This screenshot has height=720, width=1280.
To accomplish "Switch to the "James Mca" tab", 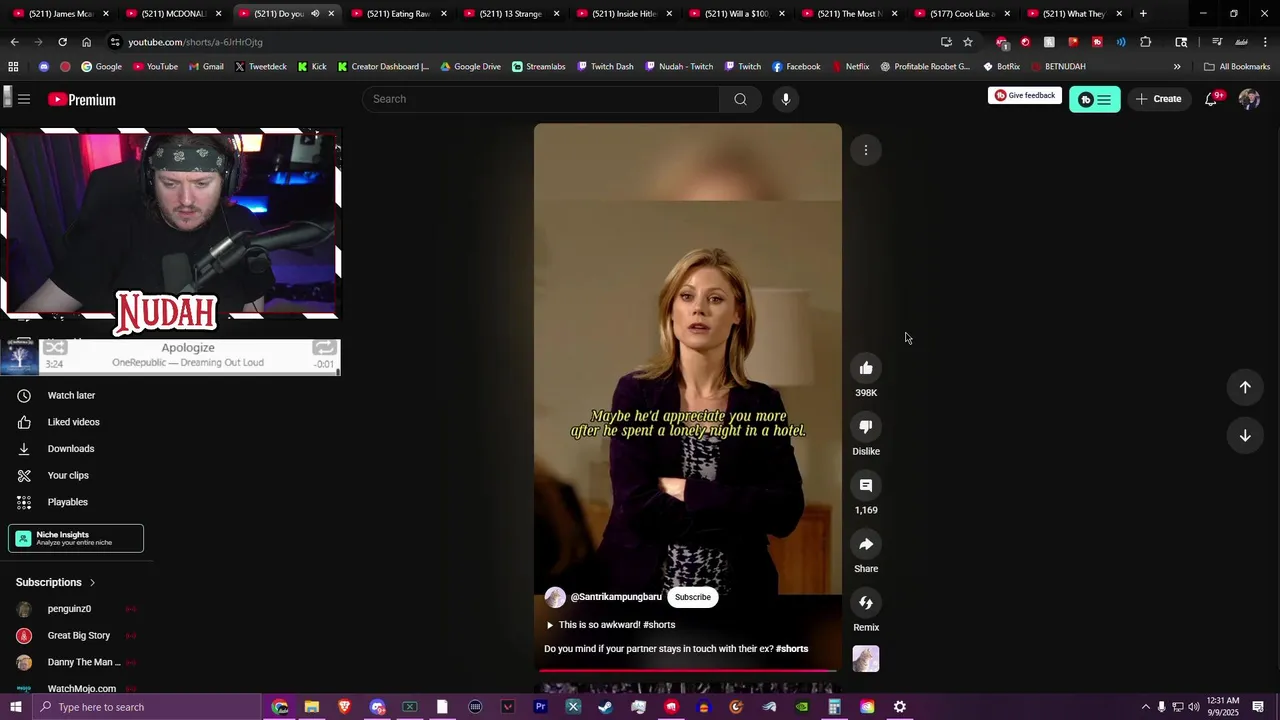I will pos(60,14).
